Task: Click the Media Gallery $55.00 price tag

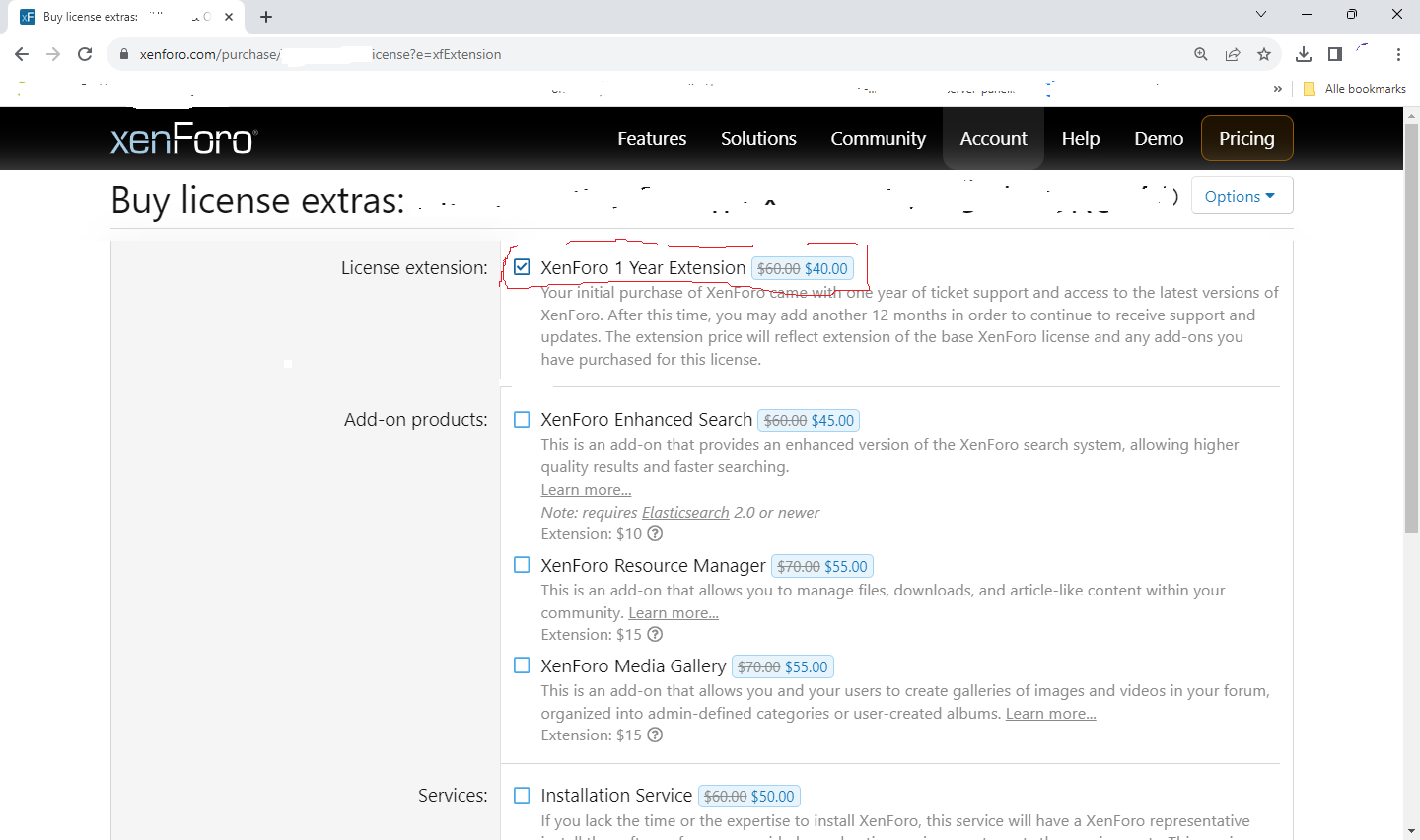Action: pos(784,667)
